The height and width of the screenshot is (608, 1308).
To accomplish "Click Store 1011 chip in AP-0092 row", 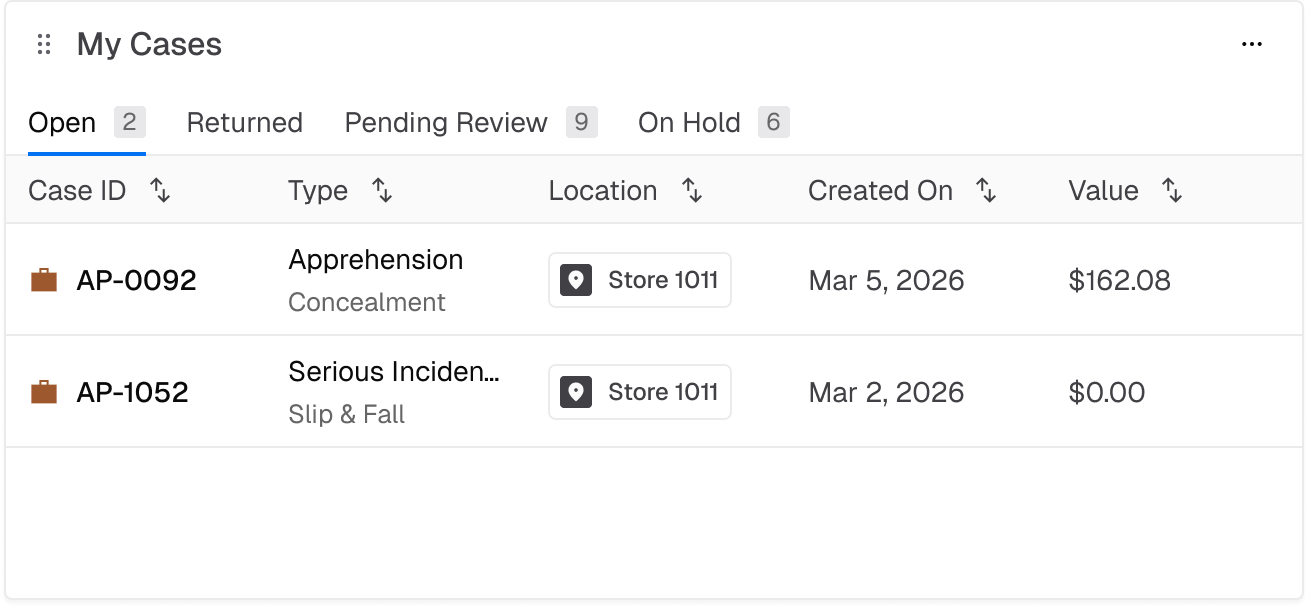I will point(640,280).
